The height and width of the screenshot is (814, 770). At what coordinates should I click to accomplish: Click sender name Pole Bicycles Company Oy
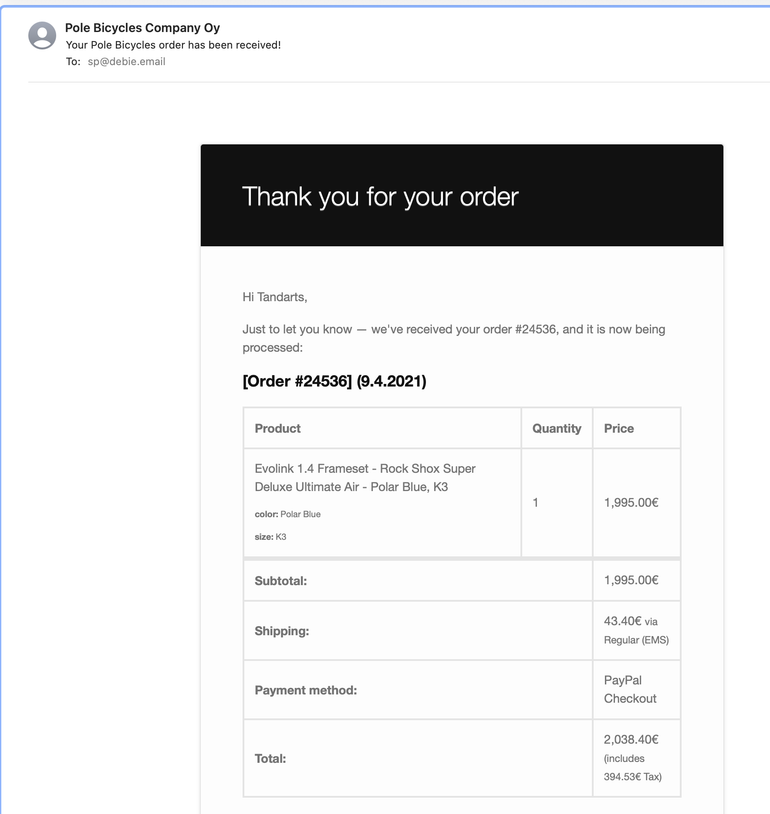tap(142, 28)
